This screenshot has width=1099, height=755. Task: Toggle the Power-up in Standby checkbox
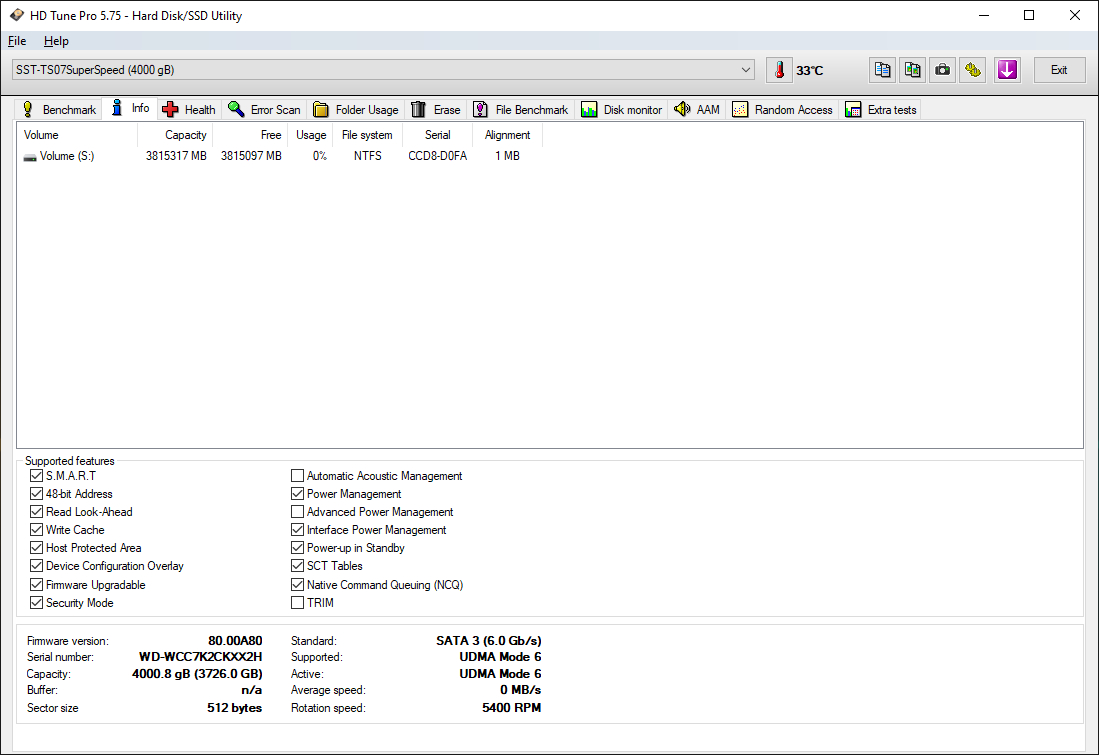pos(297,547)
